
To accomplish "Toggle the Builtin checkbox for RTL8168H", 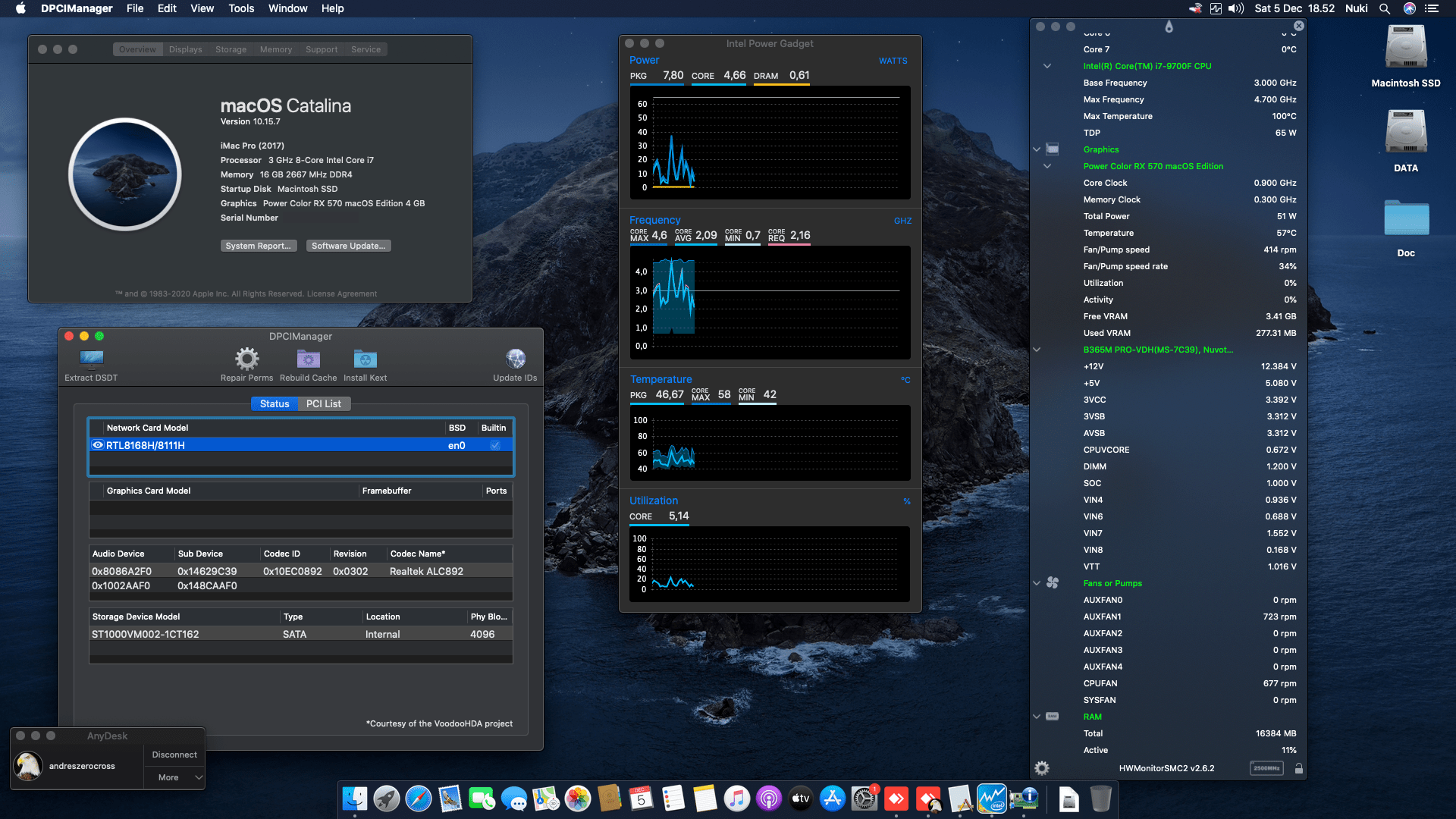I will coord(495,445).
